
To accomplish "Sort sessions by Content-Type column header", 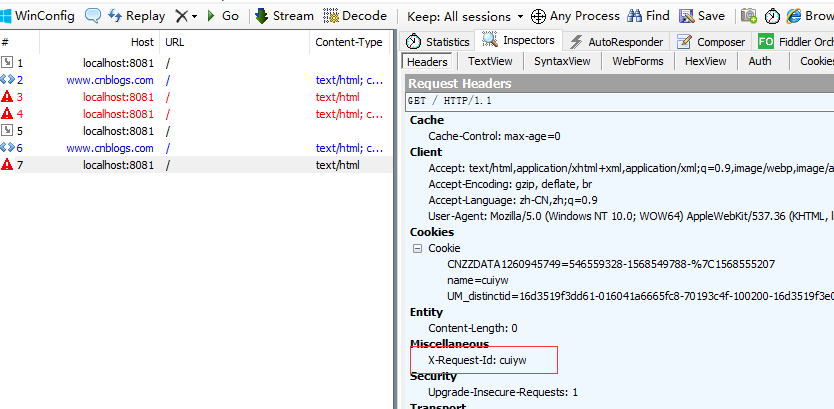I will [349, 42].
